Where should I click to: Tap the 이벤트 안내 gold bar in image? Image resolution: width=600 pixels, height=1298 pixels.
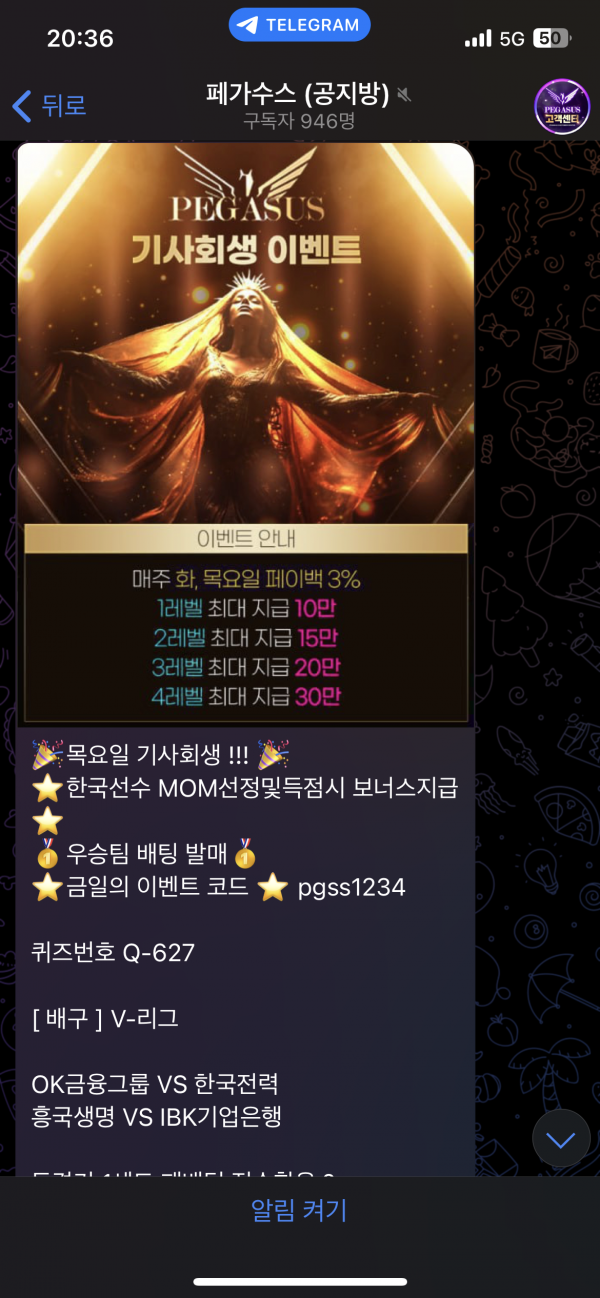[x=246, y=539]
